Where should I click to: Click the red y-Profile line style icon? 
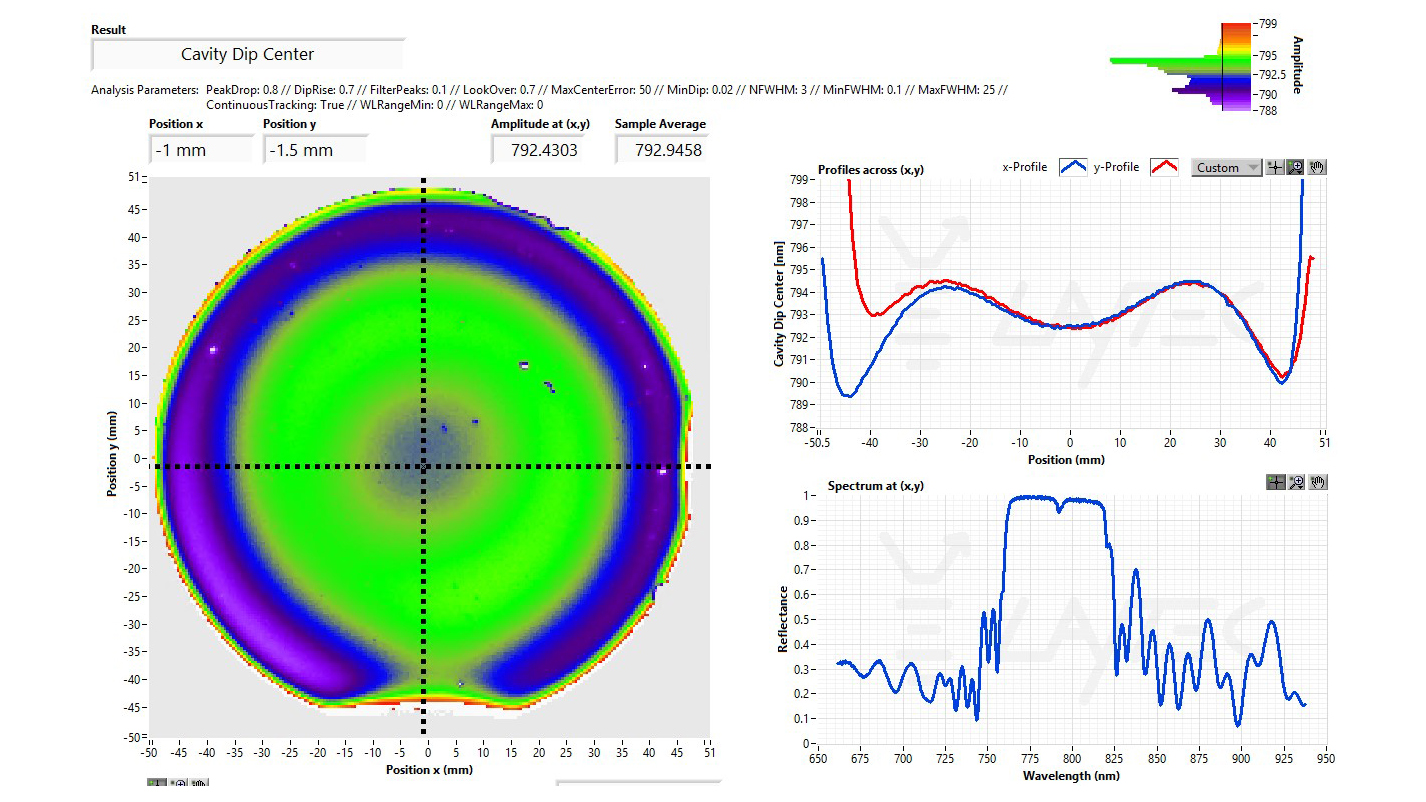1164,167
